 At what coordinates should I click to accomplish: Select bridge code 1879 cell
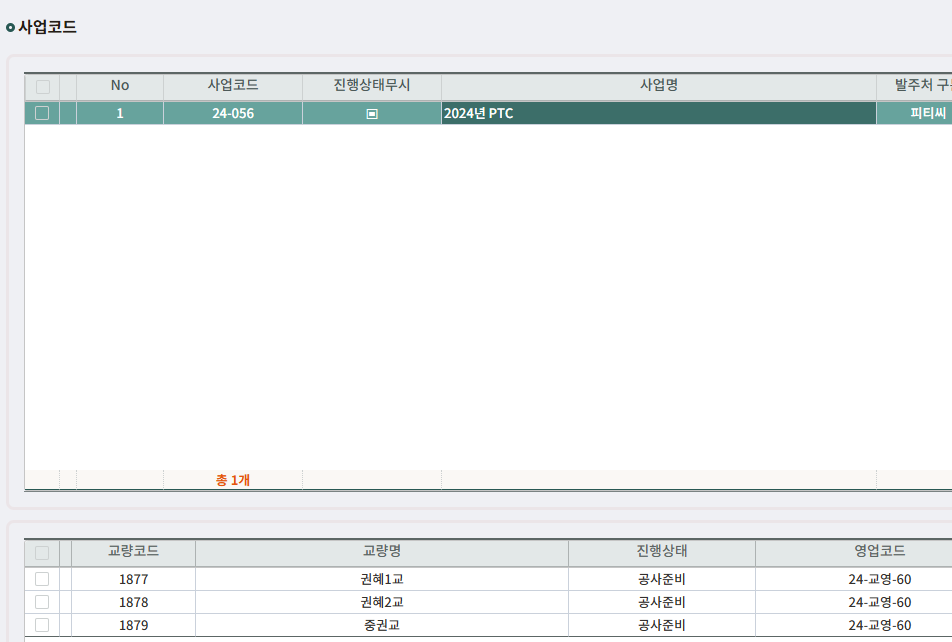(134, 626)
